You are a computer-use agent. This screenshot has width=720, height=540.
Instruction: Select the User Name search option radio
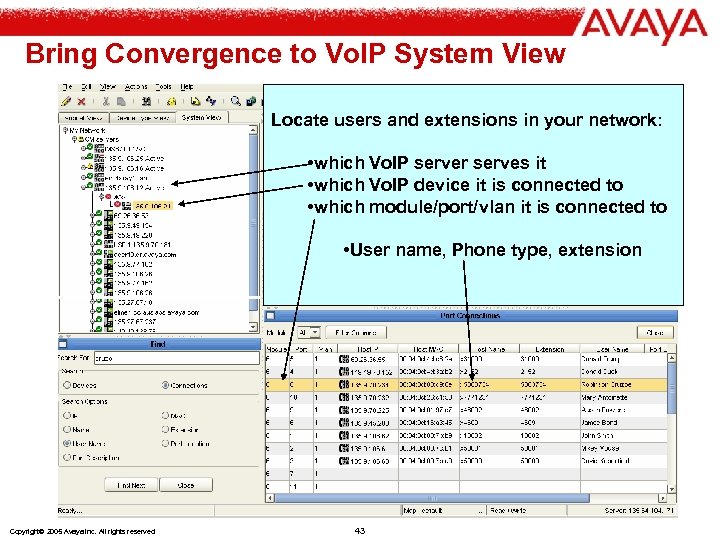(x=67, y=444)
